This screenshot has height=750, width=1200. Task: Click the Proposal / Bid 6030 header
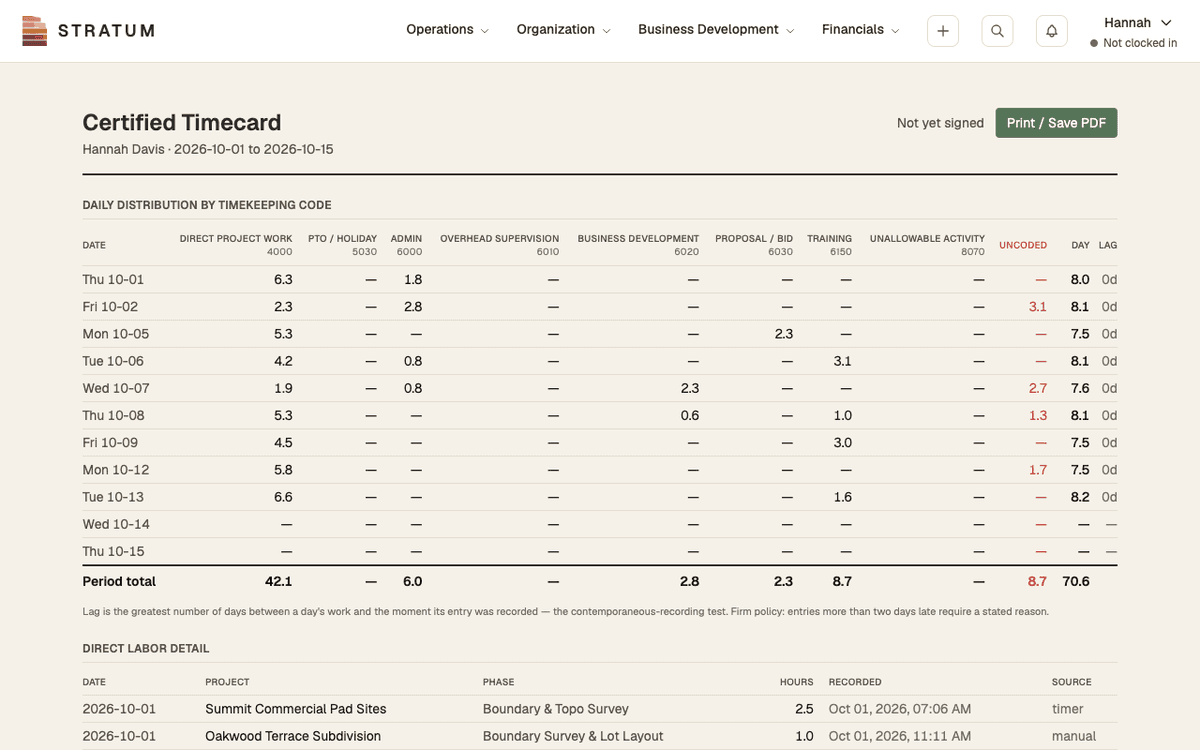(x=754, y=245)
